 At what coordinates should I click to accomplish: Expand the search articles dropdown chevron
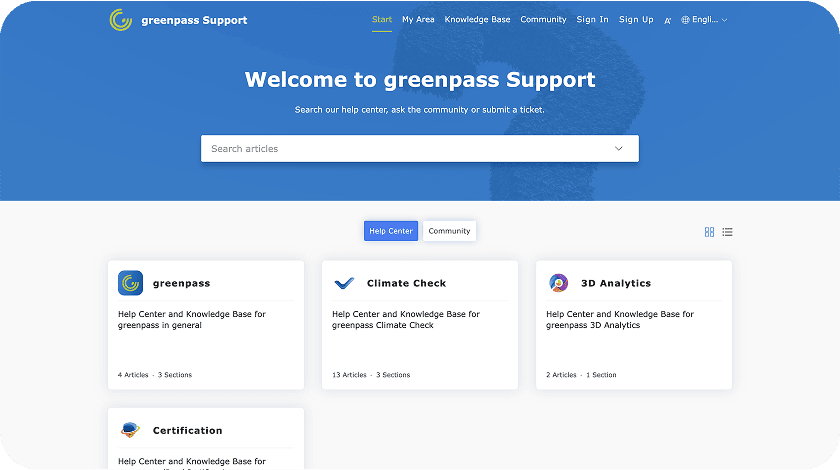(x=619, y=148)
